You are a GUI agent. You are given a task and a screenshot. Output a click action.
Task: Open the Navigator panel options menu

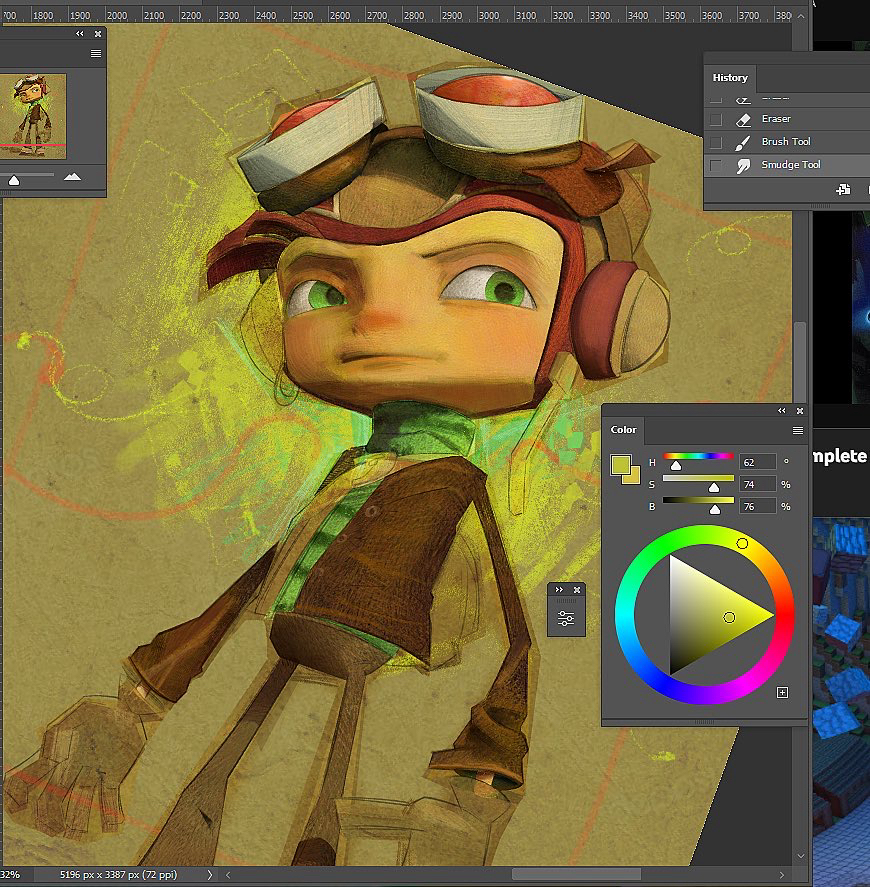96,54
